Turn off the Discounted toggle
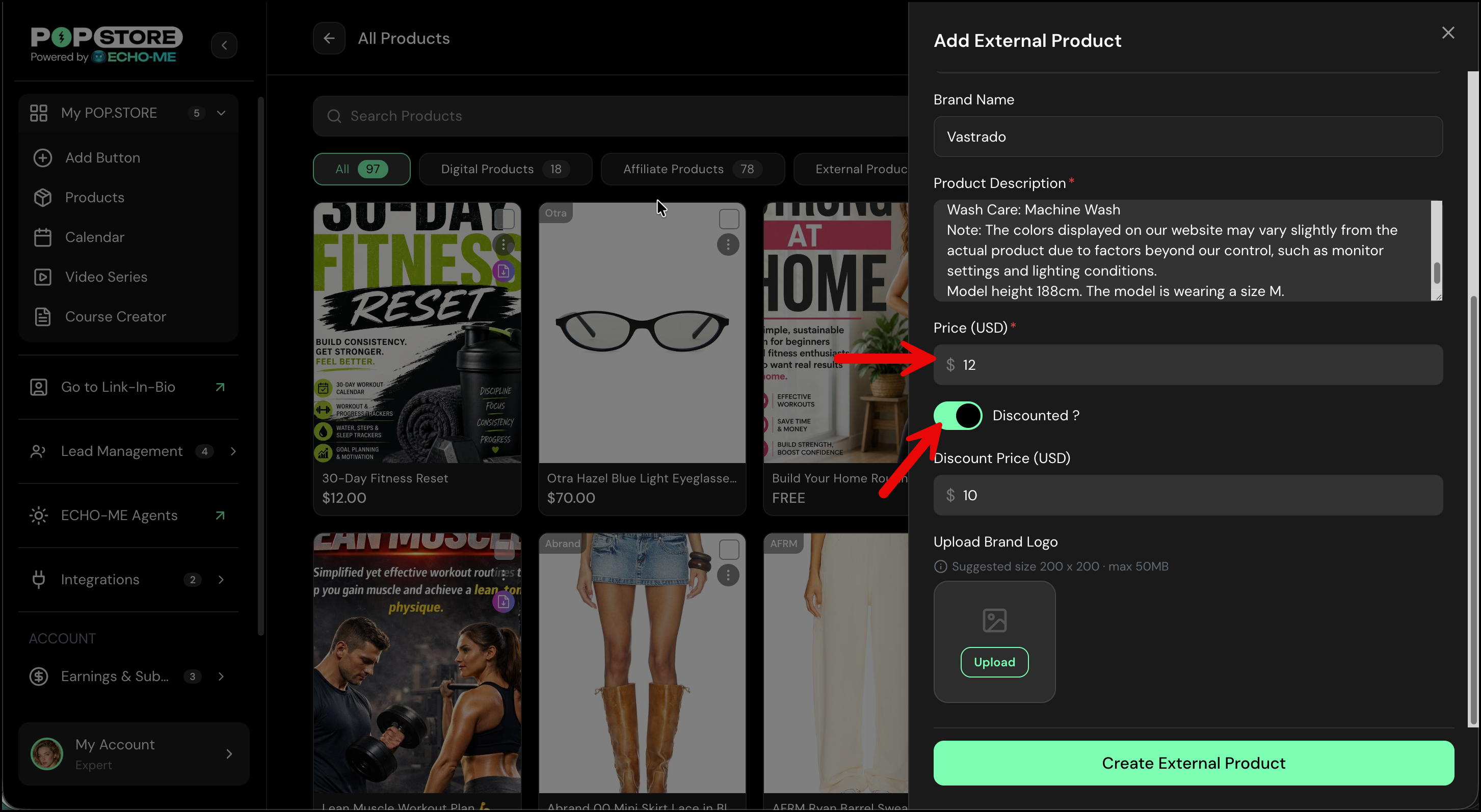This screenshot has width=1481, height=812. pyautogui.click(x=957, y=415)
